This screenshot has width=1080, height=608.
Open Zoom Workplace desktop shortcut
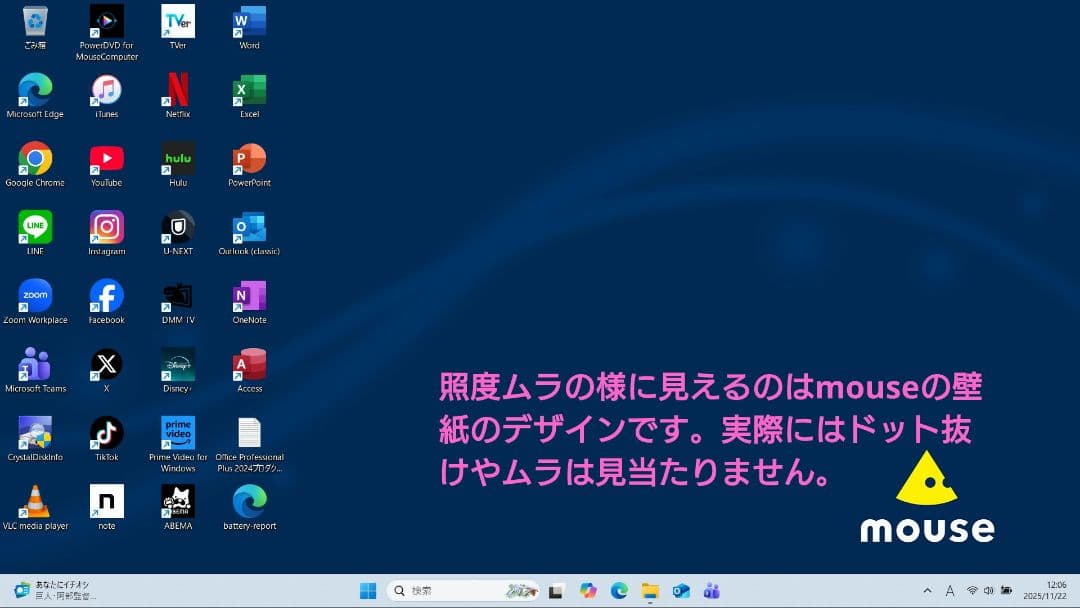point(35,302)
